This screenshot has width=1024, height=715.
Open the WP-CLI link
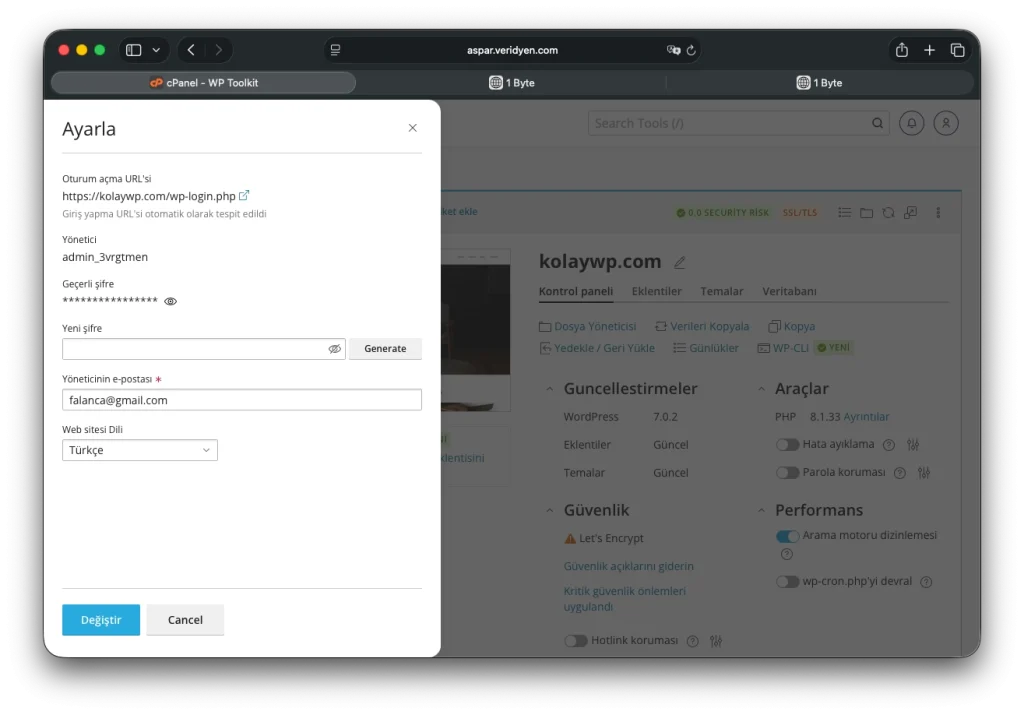[783, 348]
